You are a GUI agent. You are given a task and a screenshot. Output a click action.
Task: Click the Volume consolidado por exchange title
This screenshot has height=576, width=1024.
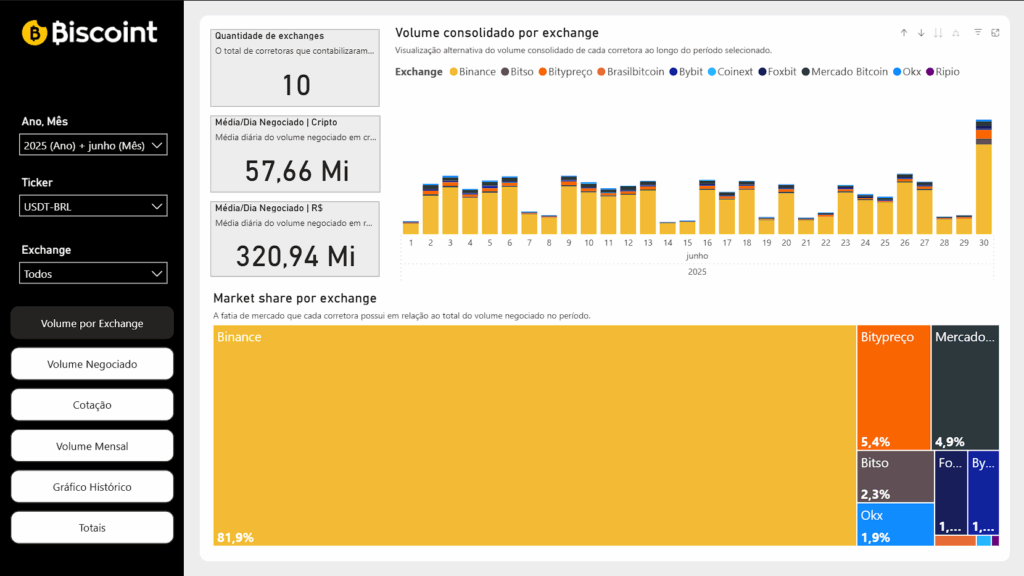(497, 33)
